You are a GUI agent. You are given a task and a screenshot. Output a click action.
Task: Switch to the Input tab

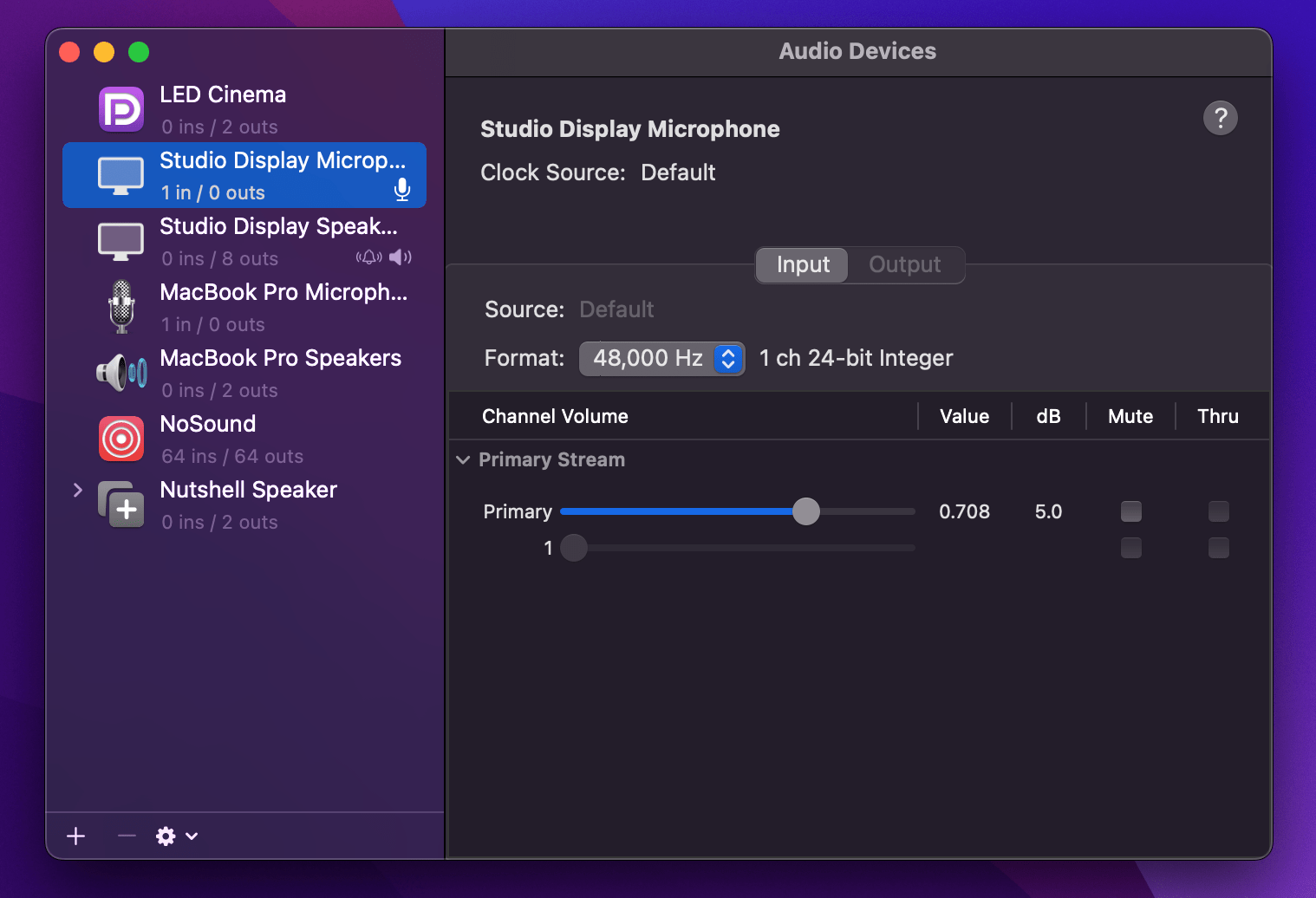(803, 264)
